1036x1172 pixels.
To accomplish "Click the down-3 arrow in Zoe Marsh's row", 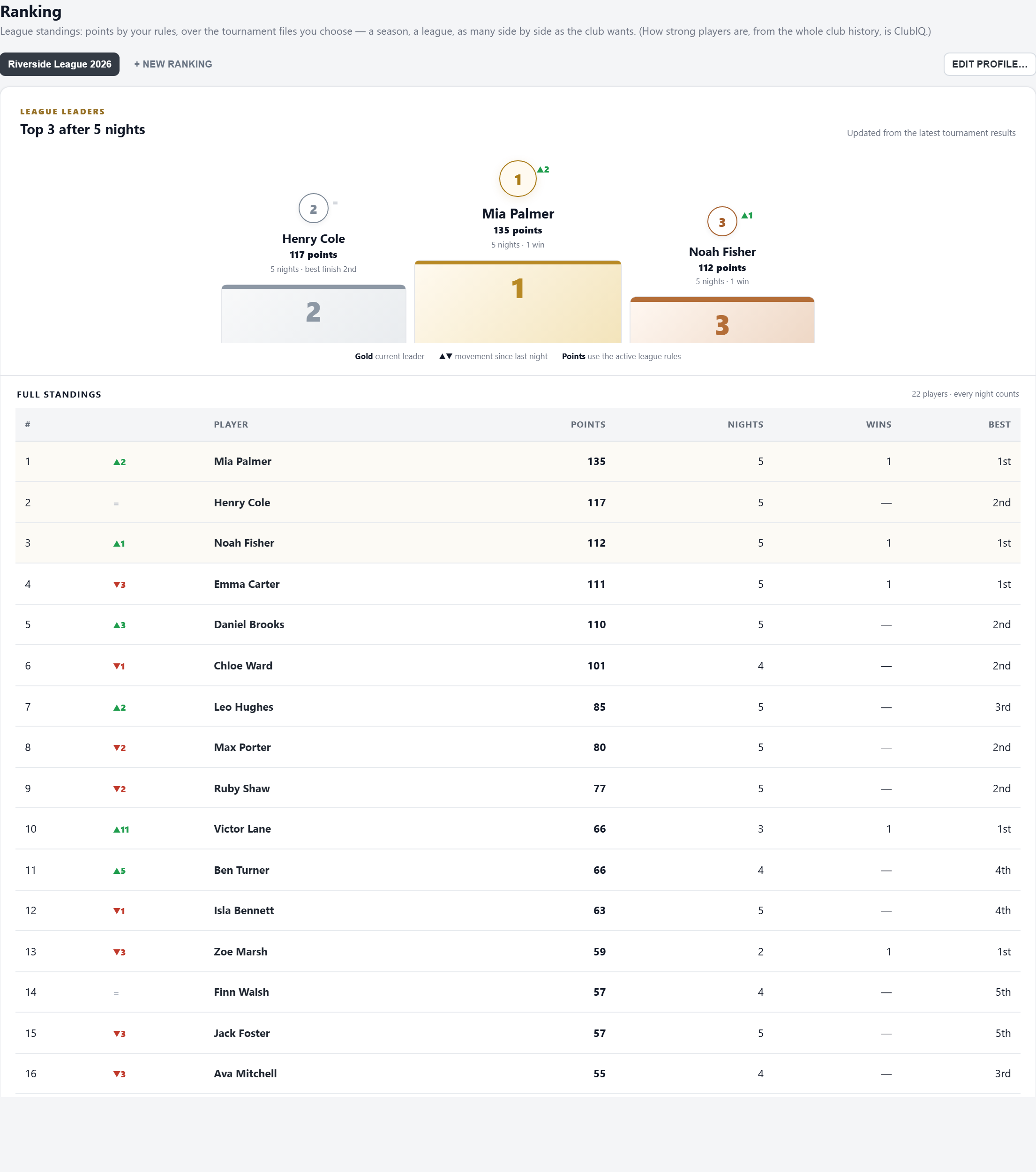I will [x=119, y=953].
